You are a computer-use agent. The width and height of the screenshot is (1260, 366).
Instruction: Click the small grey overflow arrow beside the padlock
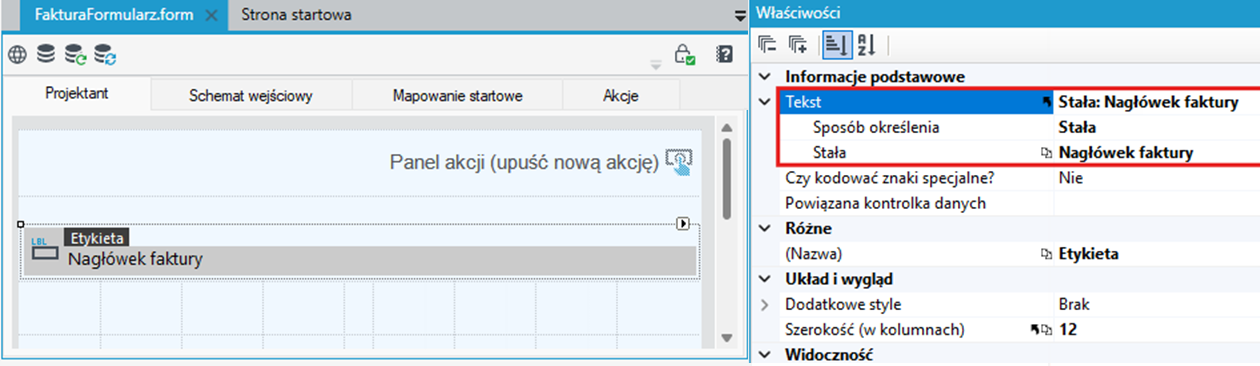[x=657, y=65]
